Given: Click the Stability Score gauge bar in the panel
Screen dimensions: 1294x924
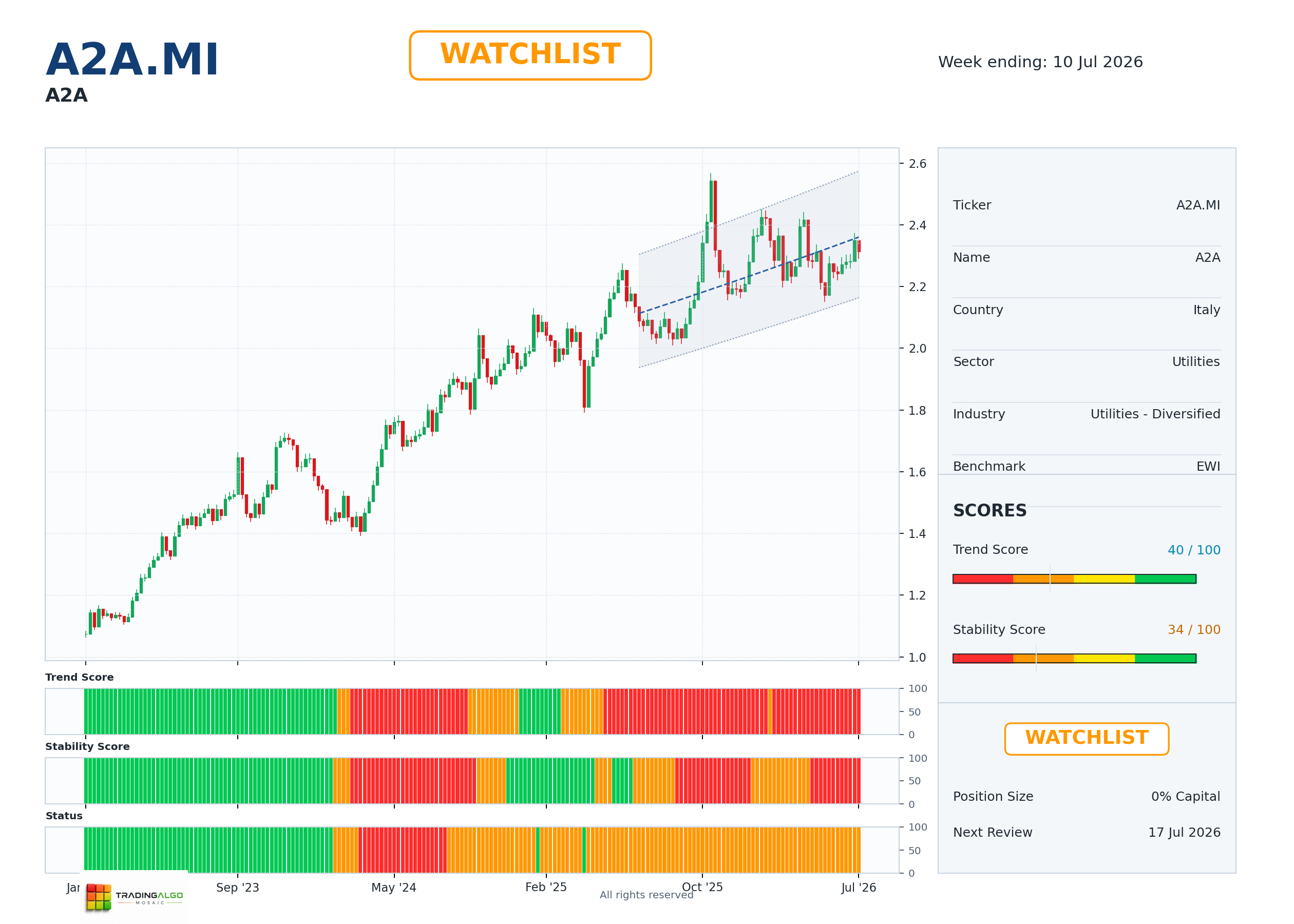Looking at the screenshot, I should click(x=1074, y=658).
